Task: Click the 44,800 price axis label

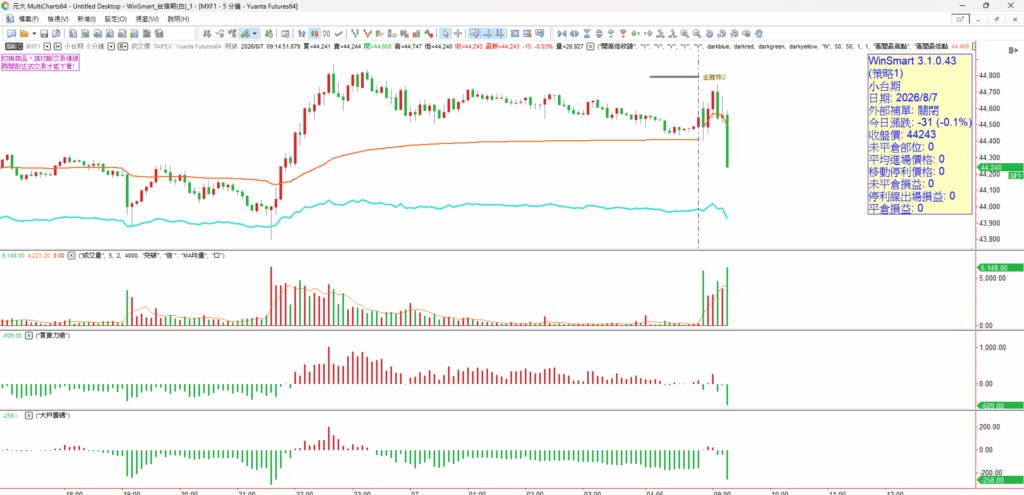Action: tap(991, 76)
